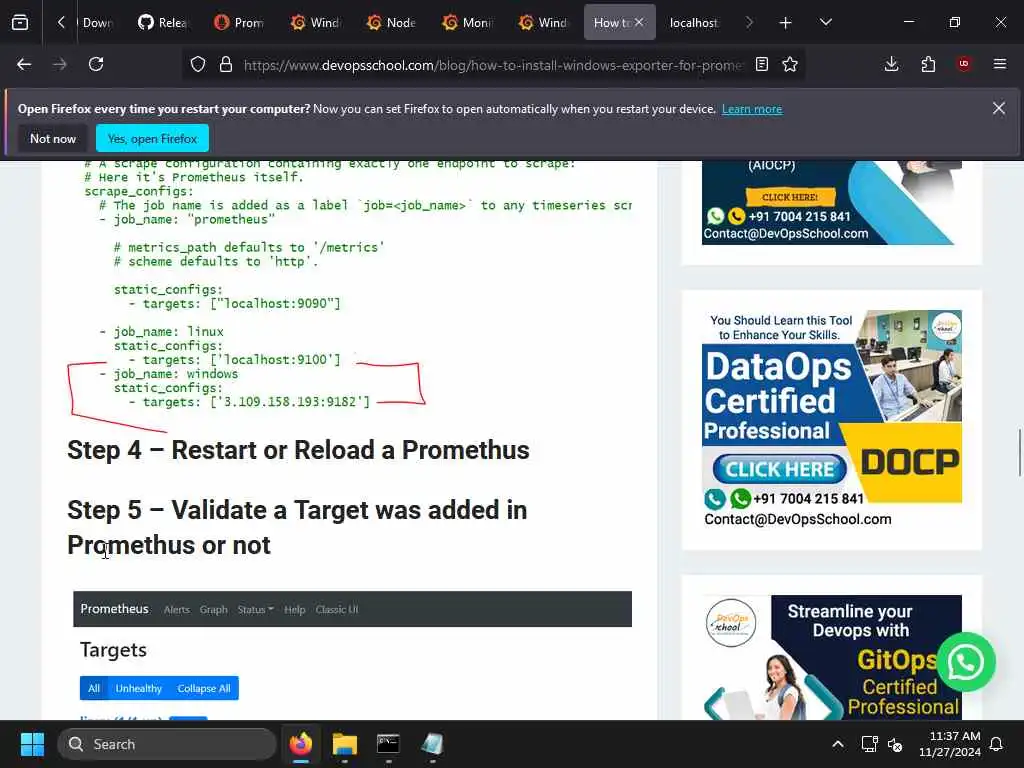Screen dimensions: 1024x768
Task: Dismiss the Firefox startup notification
Action: [999, 108]
